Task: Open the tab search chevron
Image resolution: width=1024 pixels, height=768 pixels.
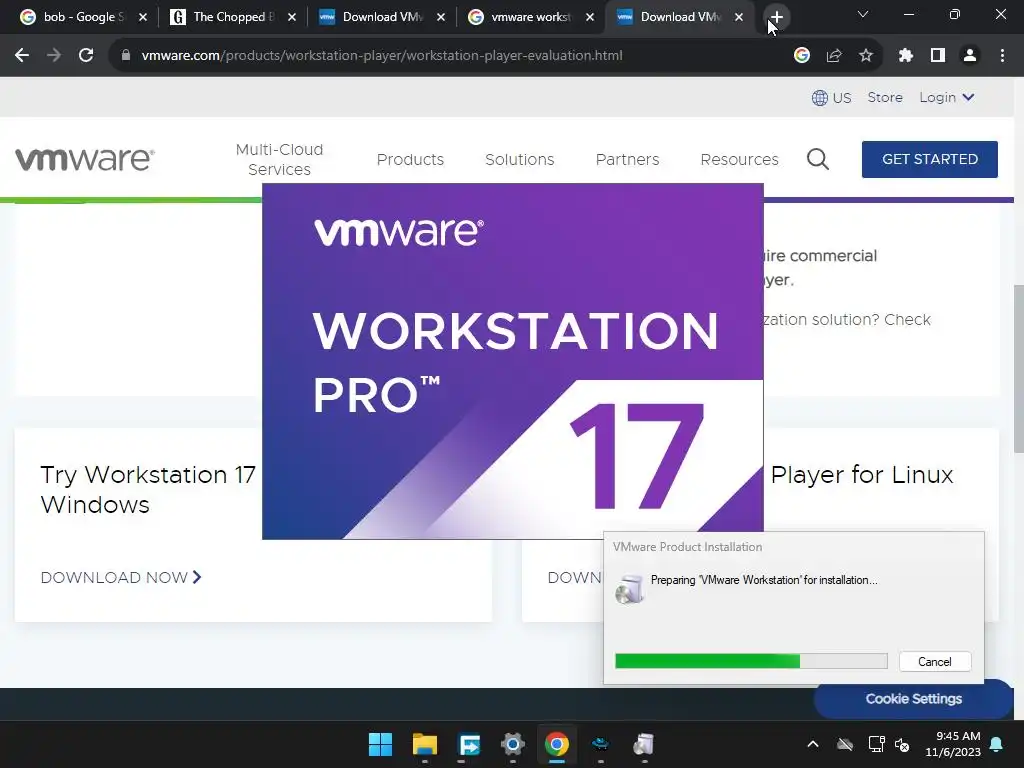Action: (x=863, y=14)
